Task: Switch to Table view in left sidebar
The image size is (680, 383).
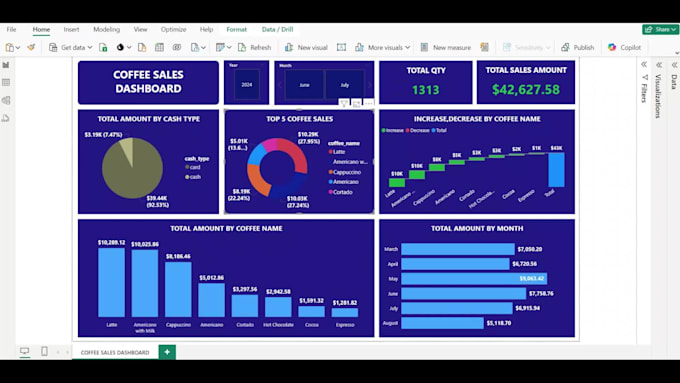Action: click(6, 82)
